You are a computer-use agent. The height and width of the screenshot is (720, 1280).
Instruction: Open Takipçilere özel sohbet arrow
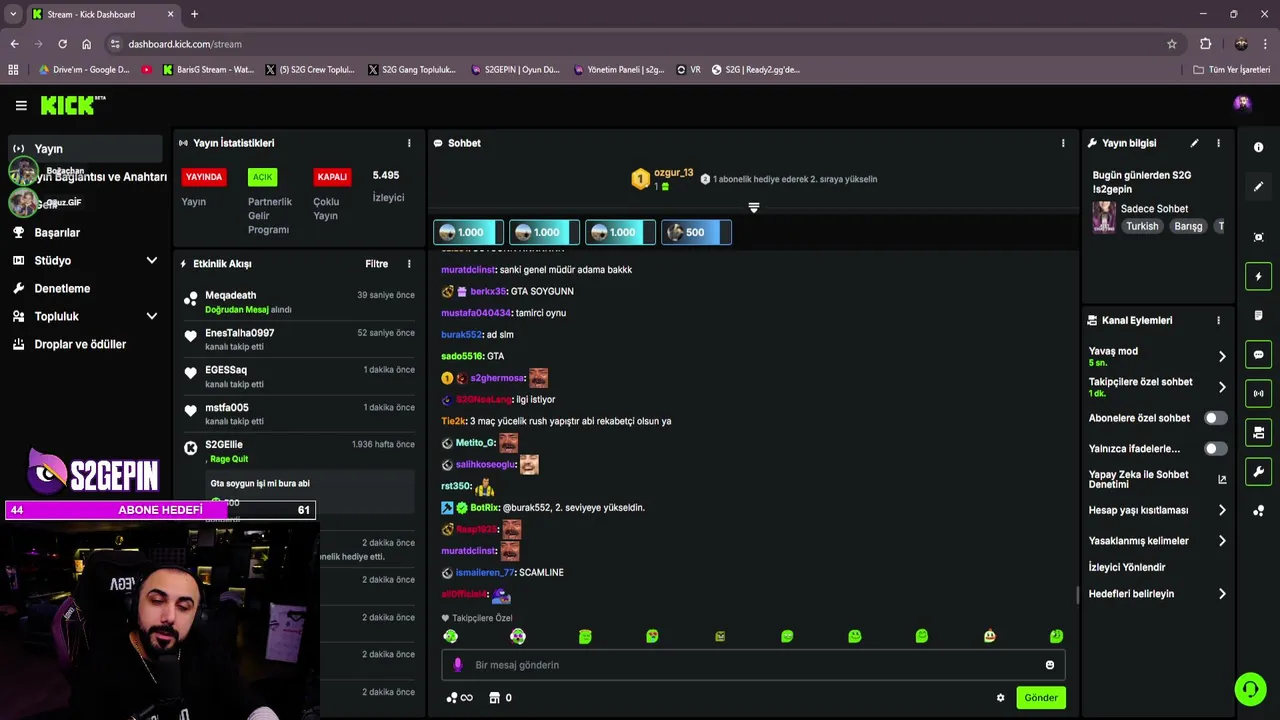pos(1222,387)
